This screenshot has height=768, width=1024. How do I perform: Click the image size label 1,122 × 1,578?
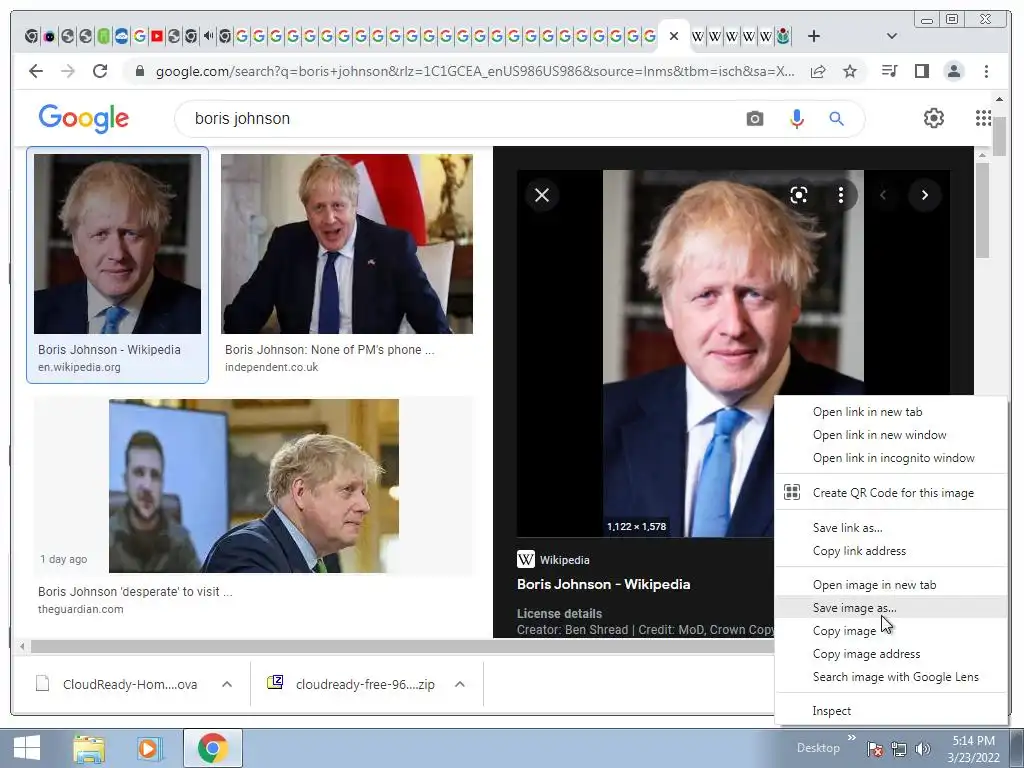637,526
